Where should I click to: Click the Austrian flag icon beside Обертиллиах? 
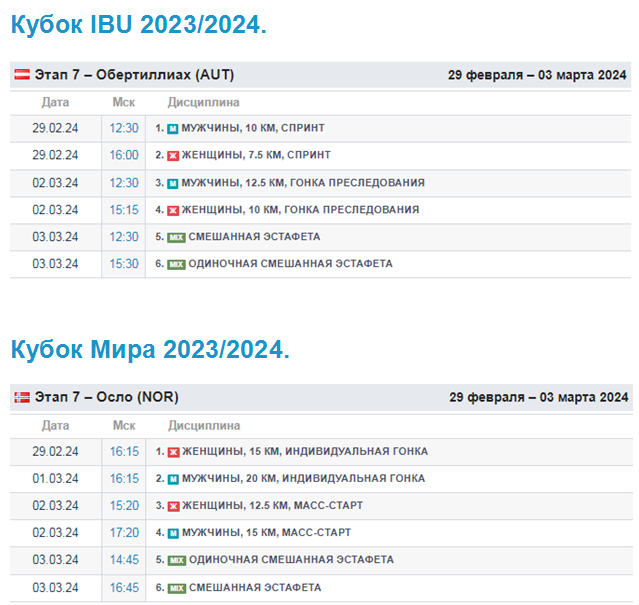pyautogui.click(x=22, y=75)
